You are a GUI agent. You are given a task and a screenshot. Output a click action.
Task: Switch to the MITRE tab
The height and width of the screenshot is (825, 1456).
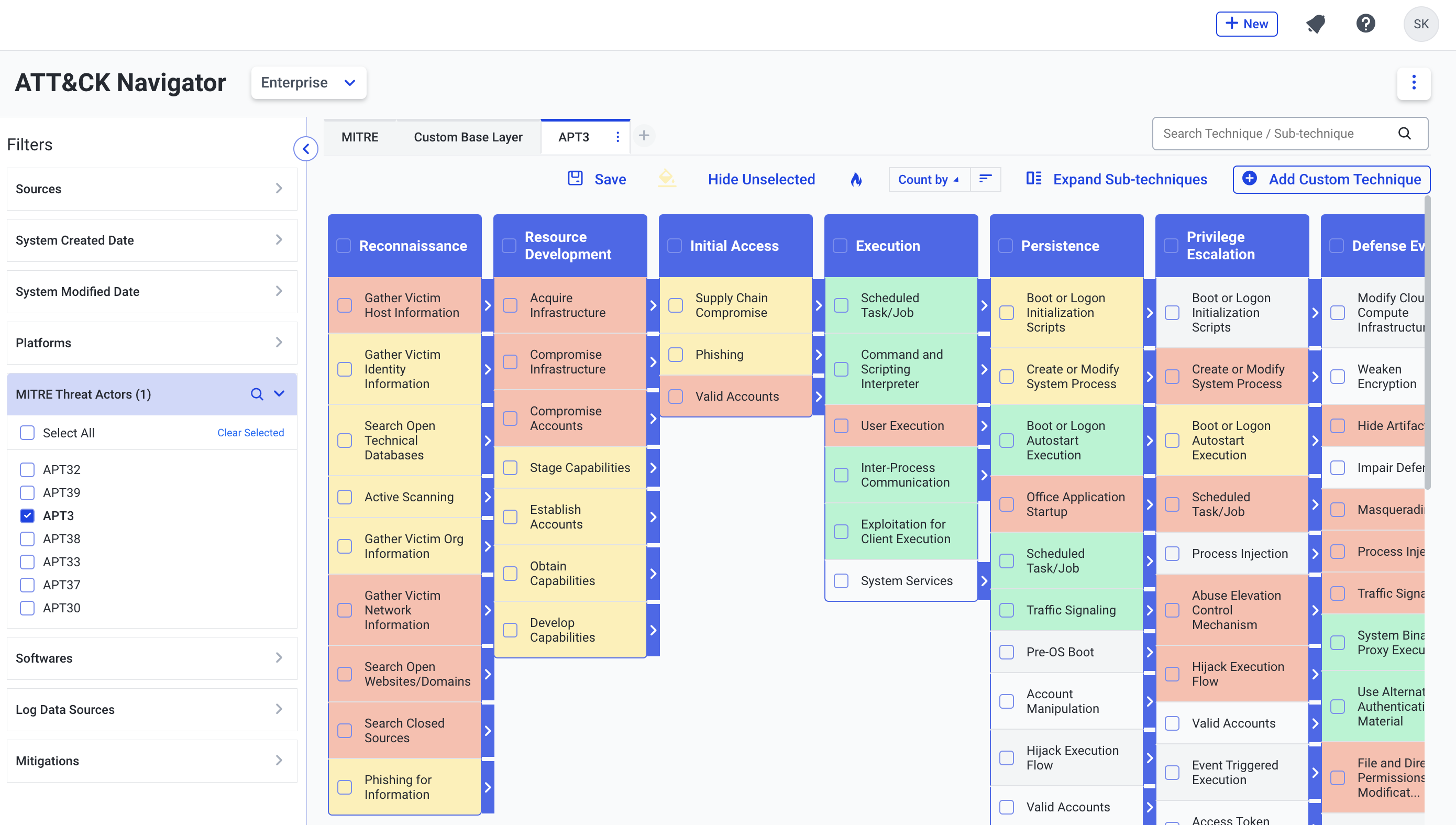360,137
